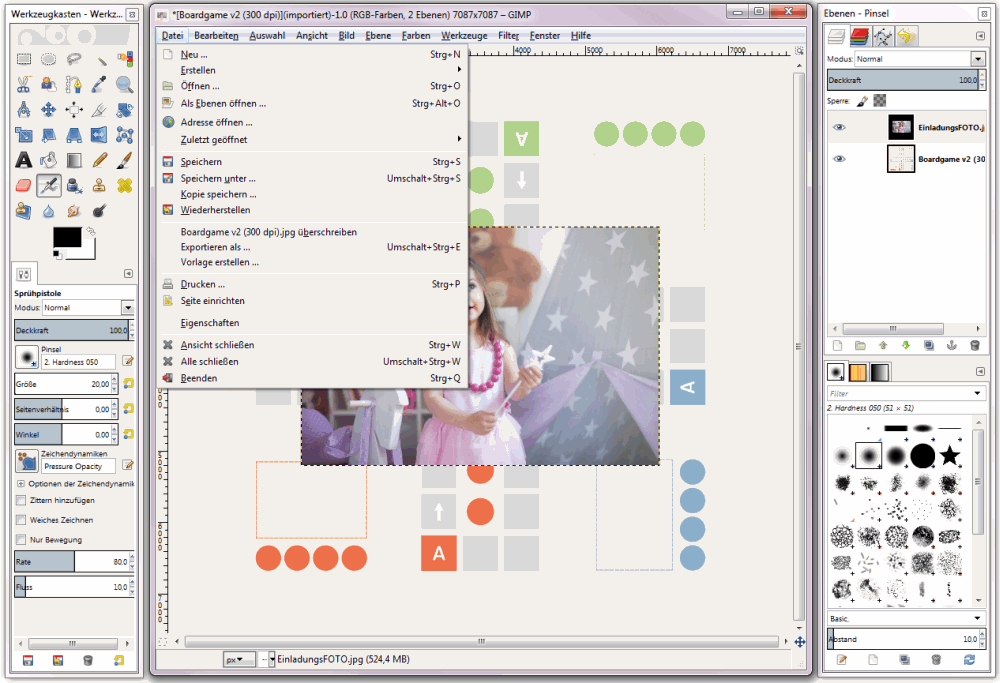1000x683 pixels.
Task: Expand Optionen der Zeichendynamik
Action: pos(20,484)
